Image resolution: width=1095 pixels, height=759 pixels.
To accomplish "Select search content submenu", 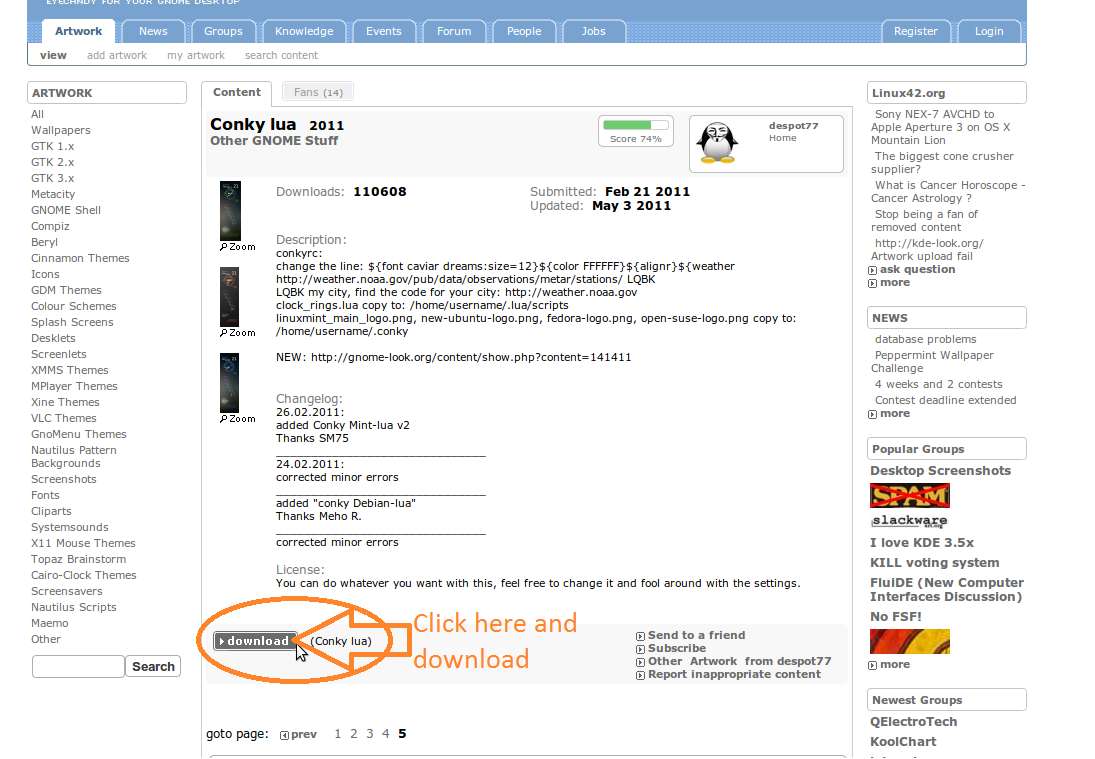I will [x=281, y=55].
